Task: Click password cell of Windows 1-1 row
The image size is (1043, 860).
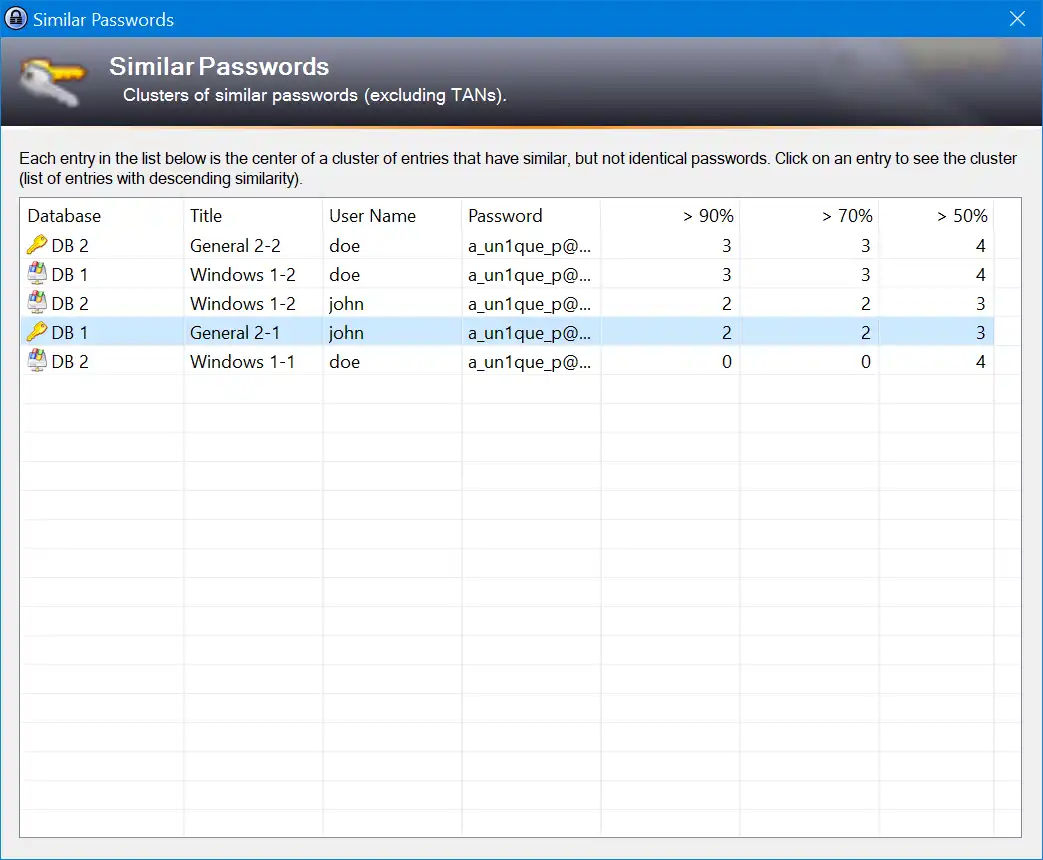Action: click(x=529, y=362)
